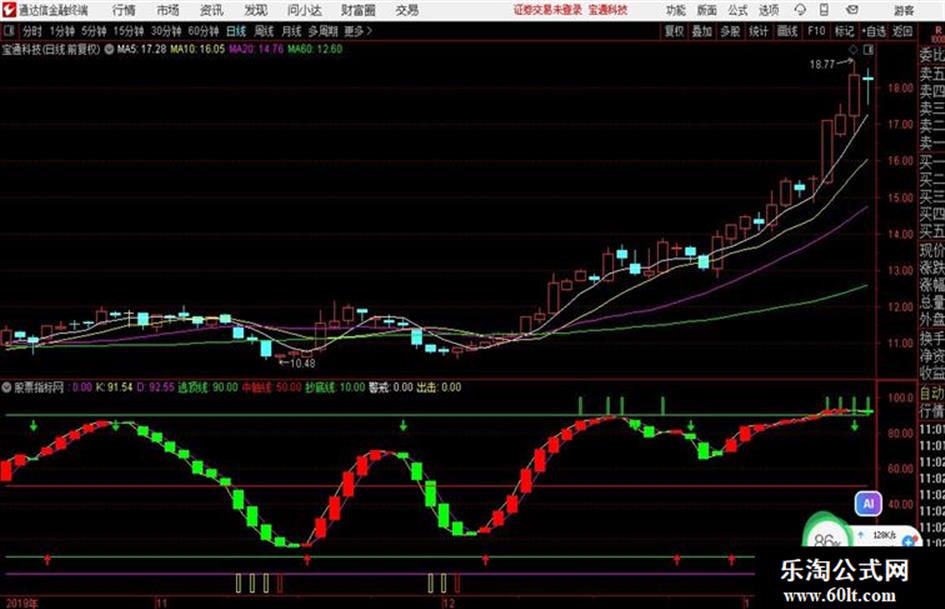Expand 更多 timeframe options
The height and width of the screenshot is (609, 945).
pos(358,31)
